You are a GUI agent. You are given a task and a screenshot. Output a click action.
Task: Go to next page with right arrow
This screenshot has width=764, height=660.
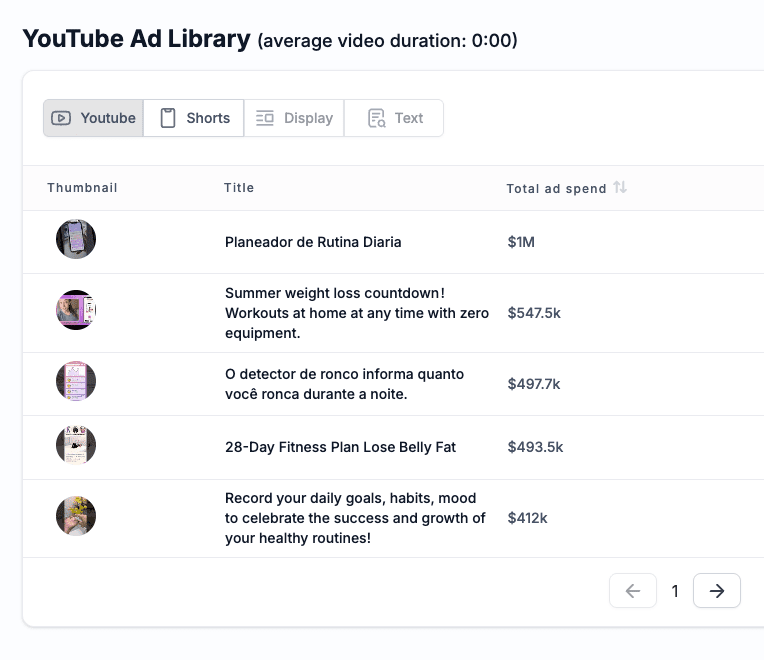point(716,591)
